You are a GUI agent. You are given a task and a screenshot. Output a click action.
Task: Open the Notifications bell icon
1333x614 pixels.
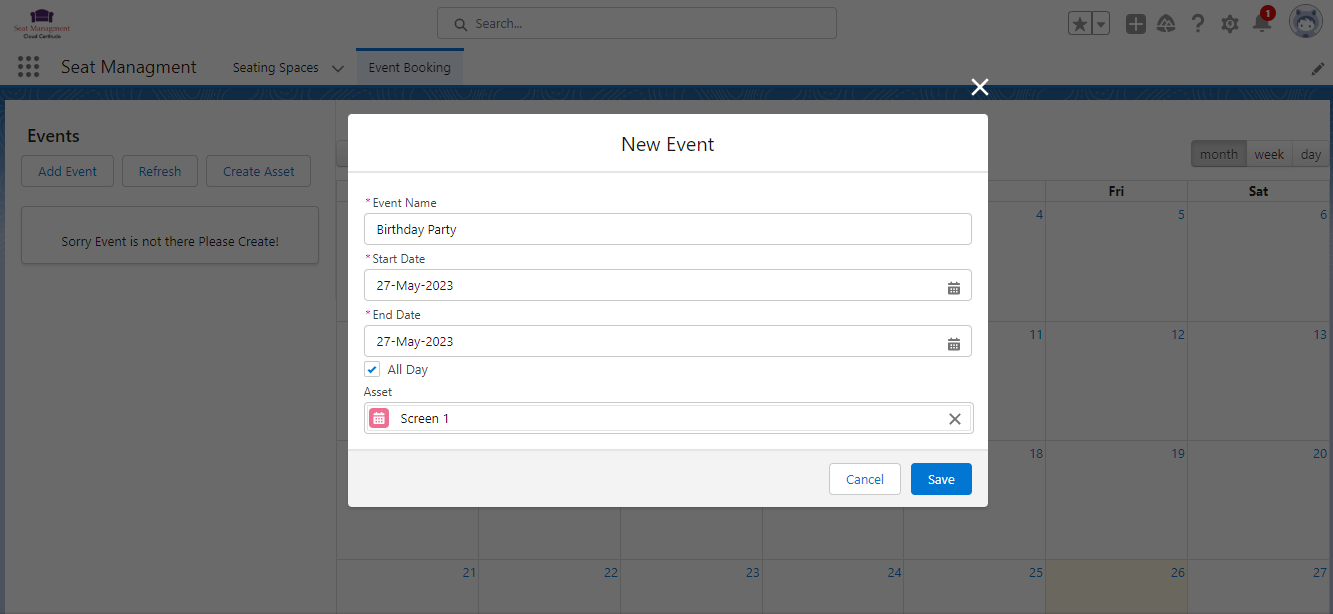(x=1261, y=24)
